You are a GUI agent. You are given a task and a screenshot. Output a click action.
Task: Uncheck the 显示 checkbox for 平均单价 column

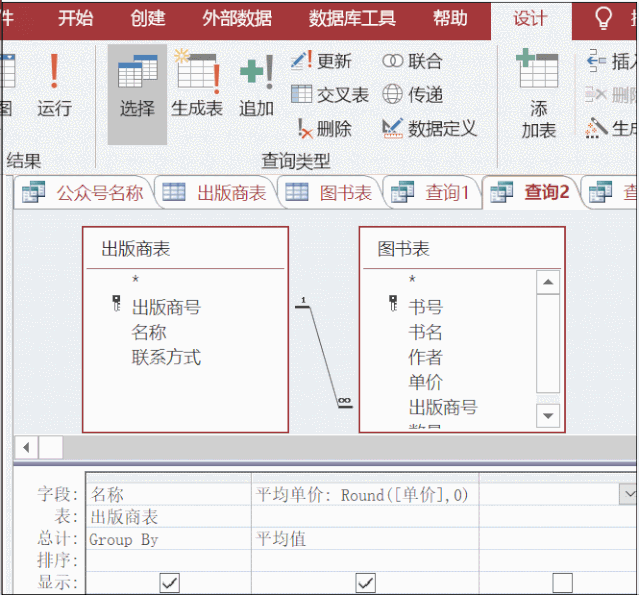coord(365,582)
